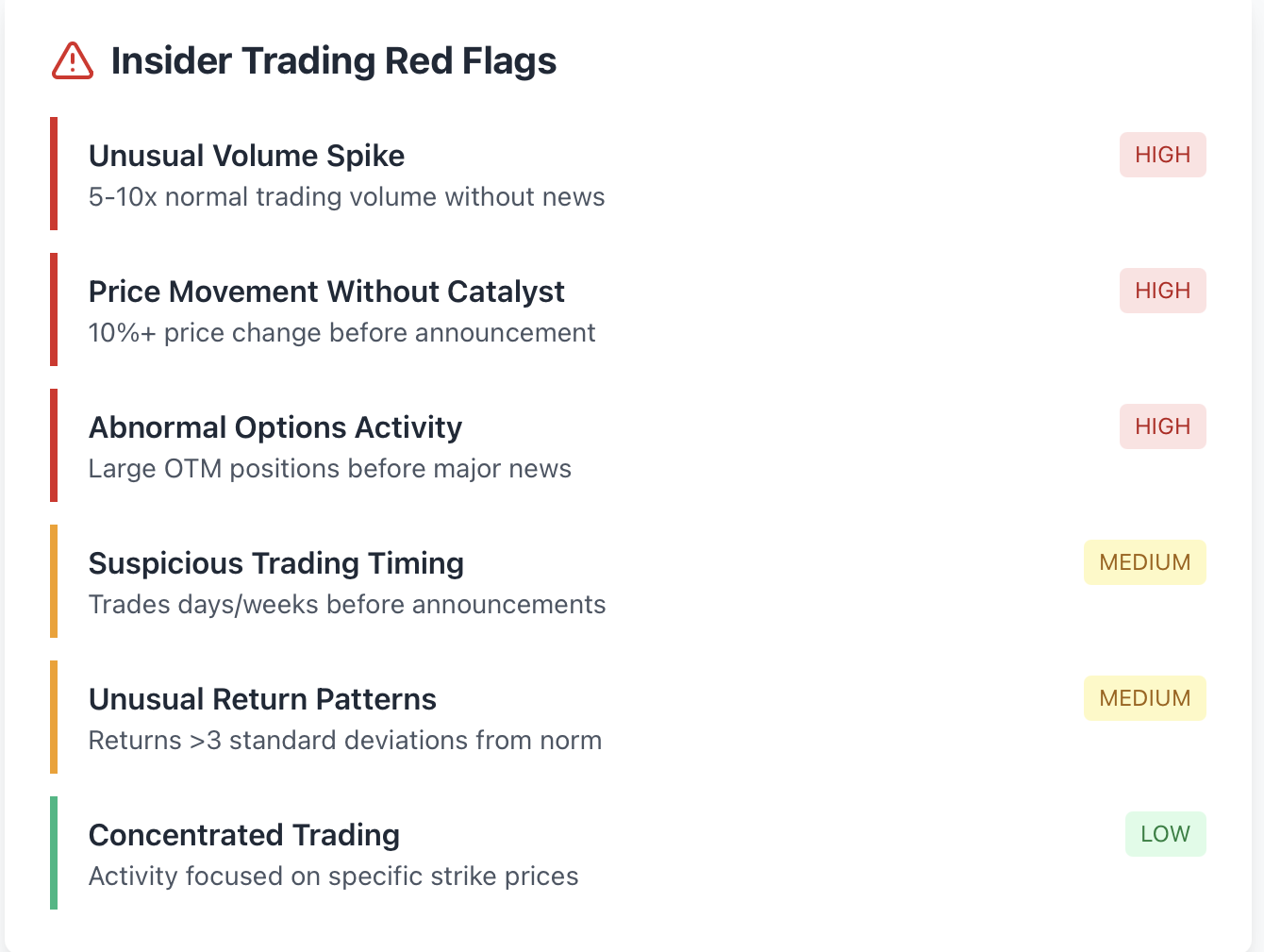Select the Unusual Return Patterns title
This screenshot has height=952, width=1264.
[262, 699]
